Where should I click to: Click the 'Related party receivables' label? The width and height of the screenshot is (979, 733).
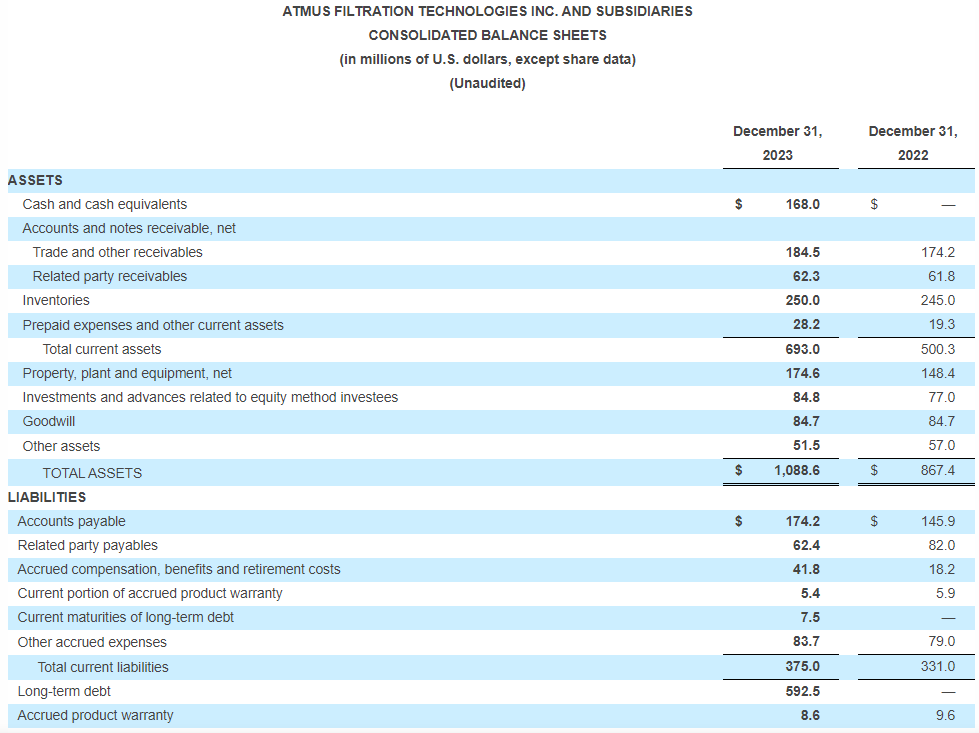tap(109, 276)
